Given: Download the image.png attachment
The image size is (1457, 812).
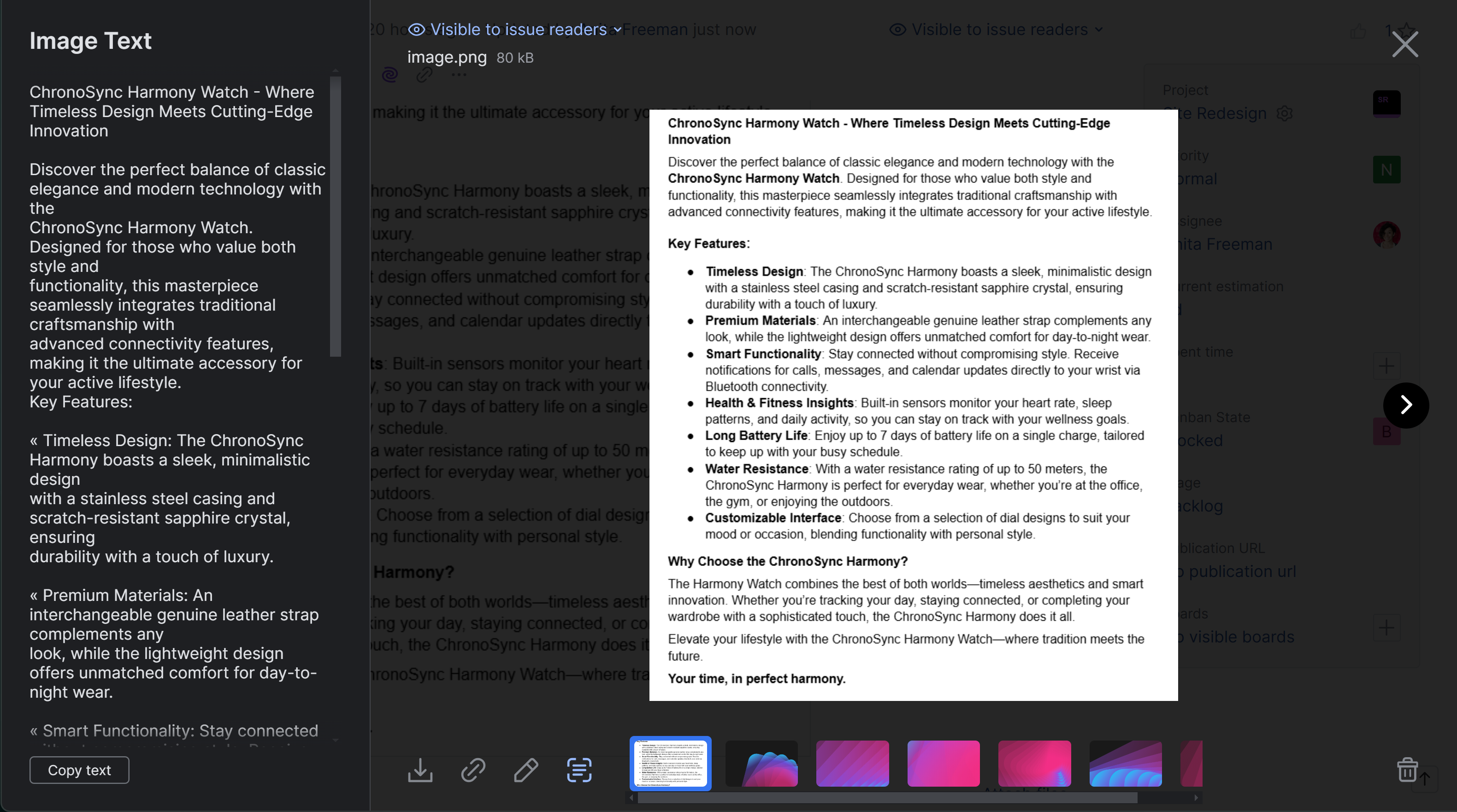Looking at the screenshot, I should [x=420, y=770].
